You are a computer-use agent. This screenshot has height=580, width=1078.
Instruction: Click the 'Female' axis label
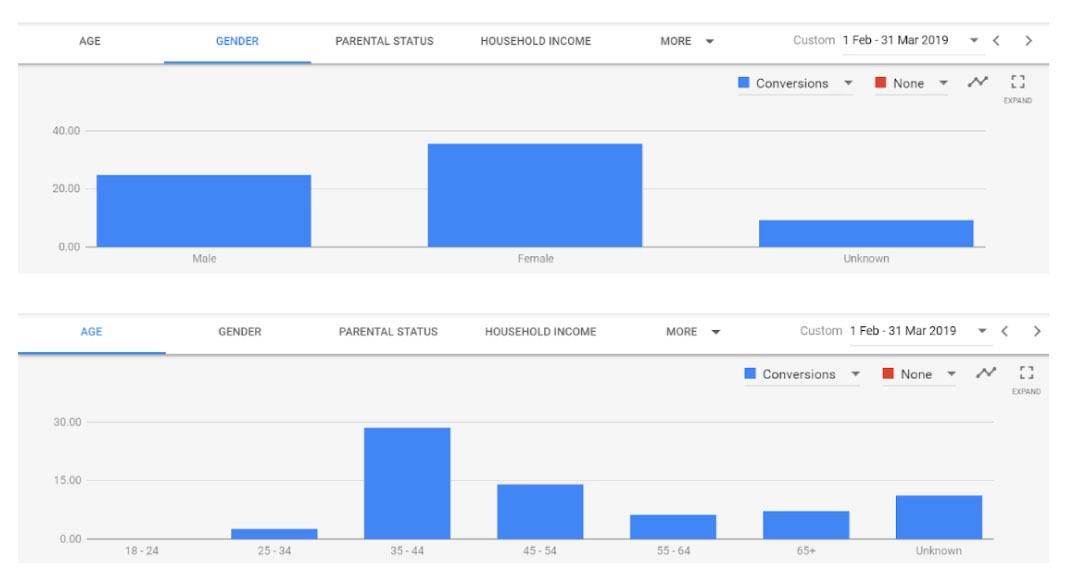point(536,258)
